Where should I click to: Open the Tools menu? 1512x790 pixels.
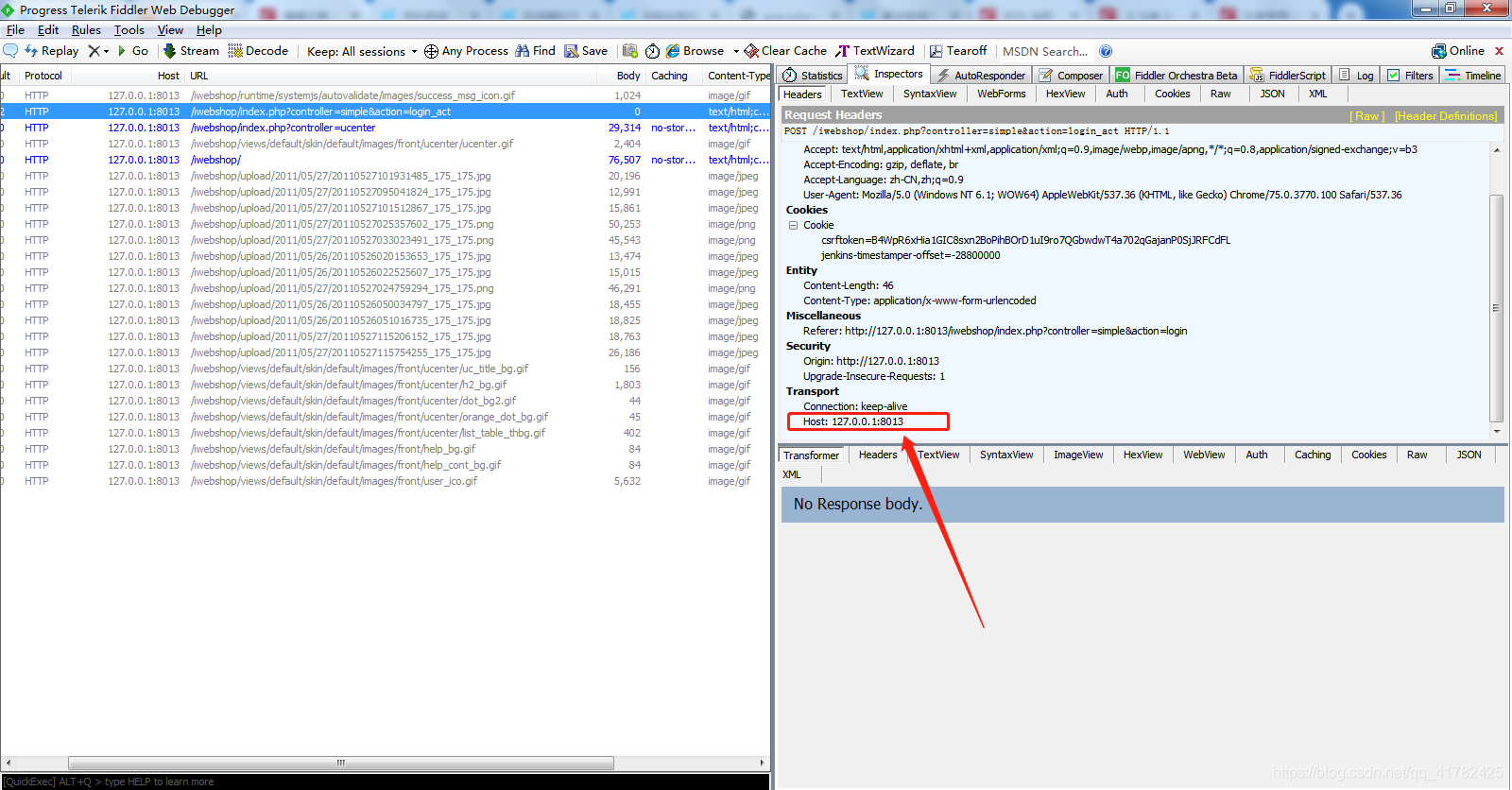129,30
